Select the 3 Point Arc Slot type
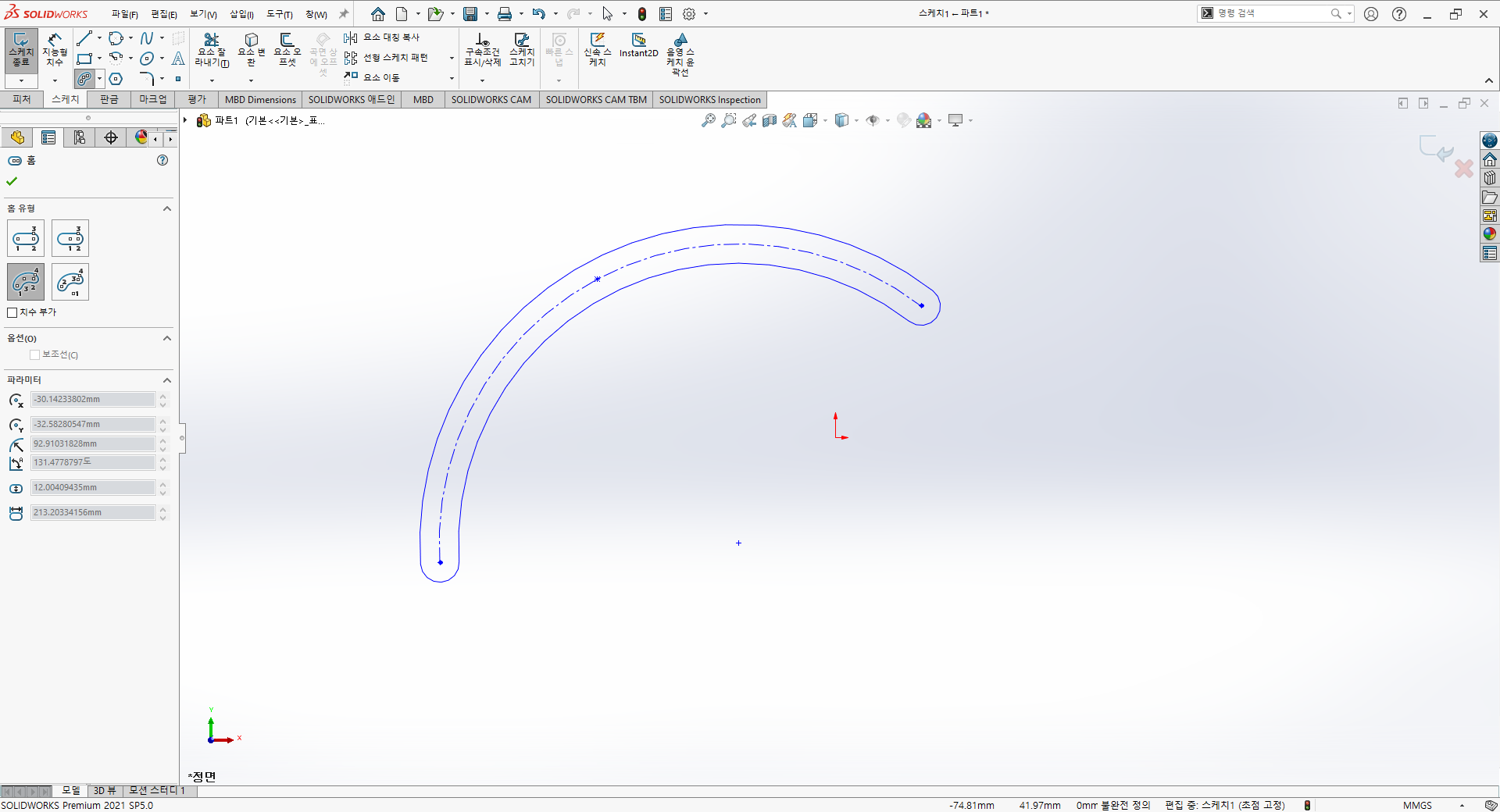The image size is (1500, 812). (x=26, y=282)
